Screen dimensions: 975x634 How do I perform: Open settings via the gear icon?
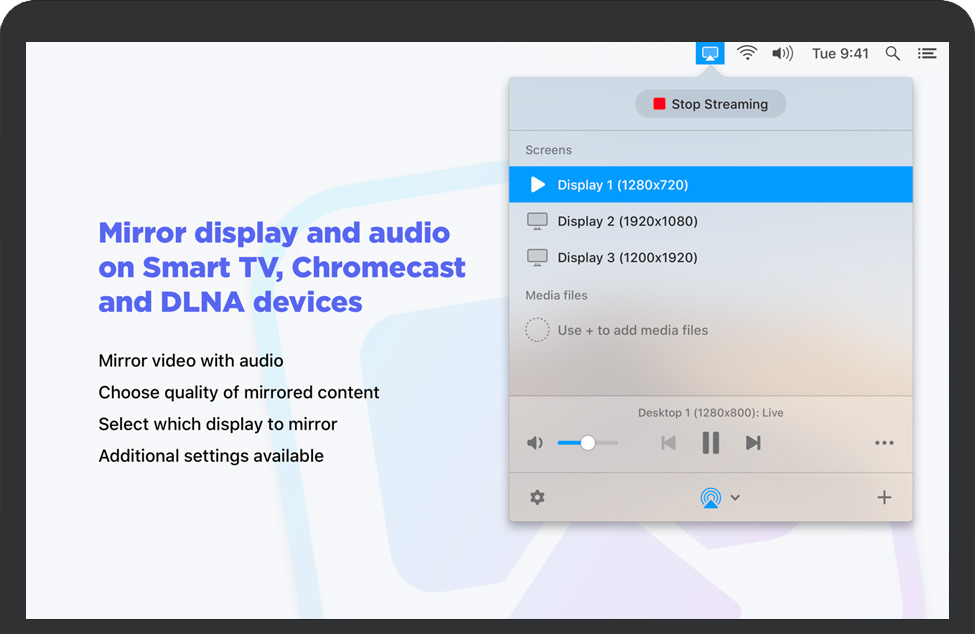coord(537,497)
